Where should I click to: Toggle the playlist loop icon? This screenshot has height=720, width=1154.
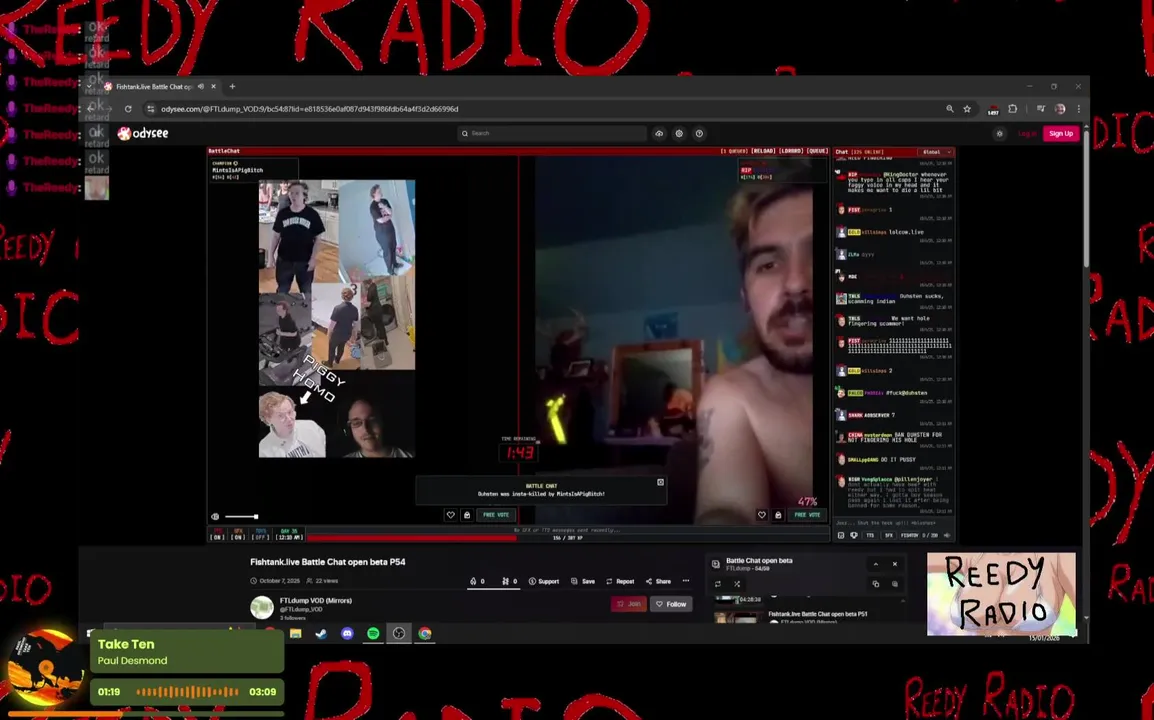point(718,584)
